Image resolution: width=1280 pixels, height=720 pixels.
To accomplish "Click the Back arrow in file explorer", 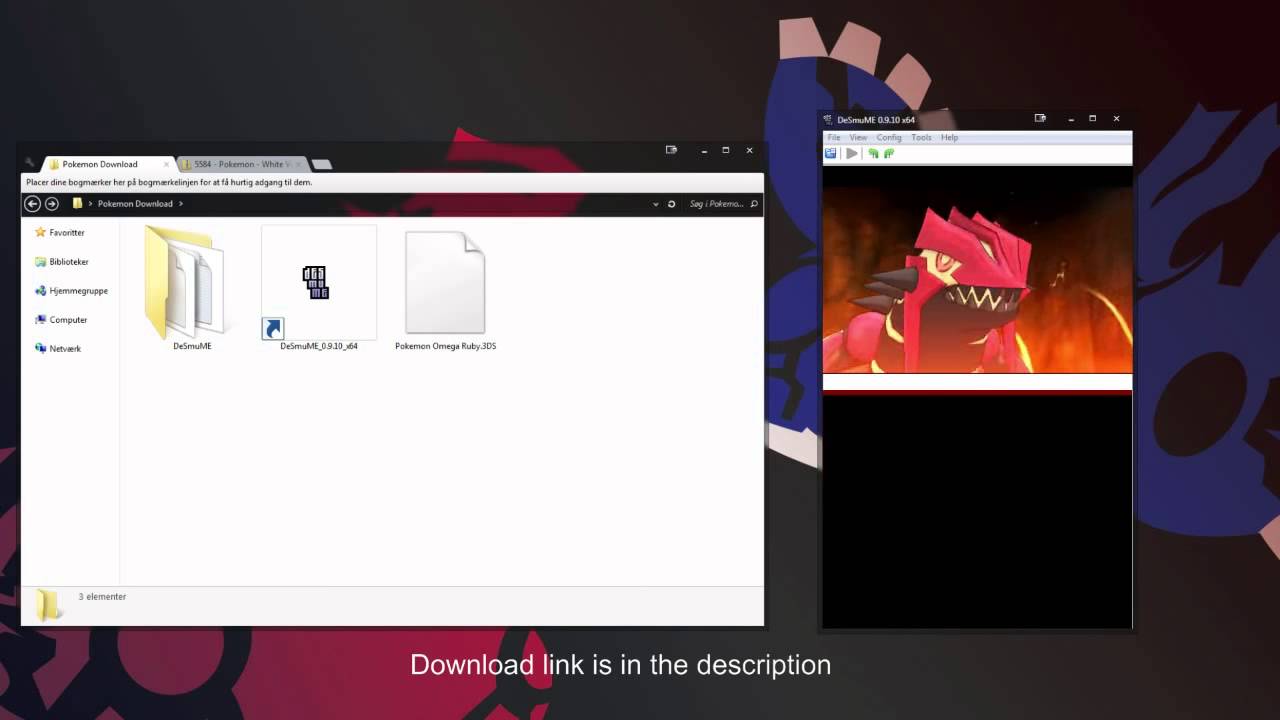I will pyautogui.click(x=32, y=203).
